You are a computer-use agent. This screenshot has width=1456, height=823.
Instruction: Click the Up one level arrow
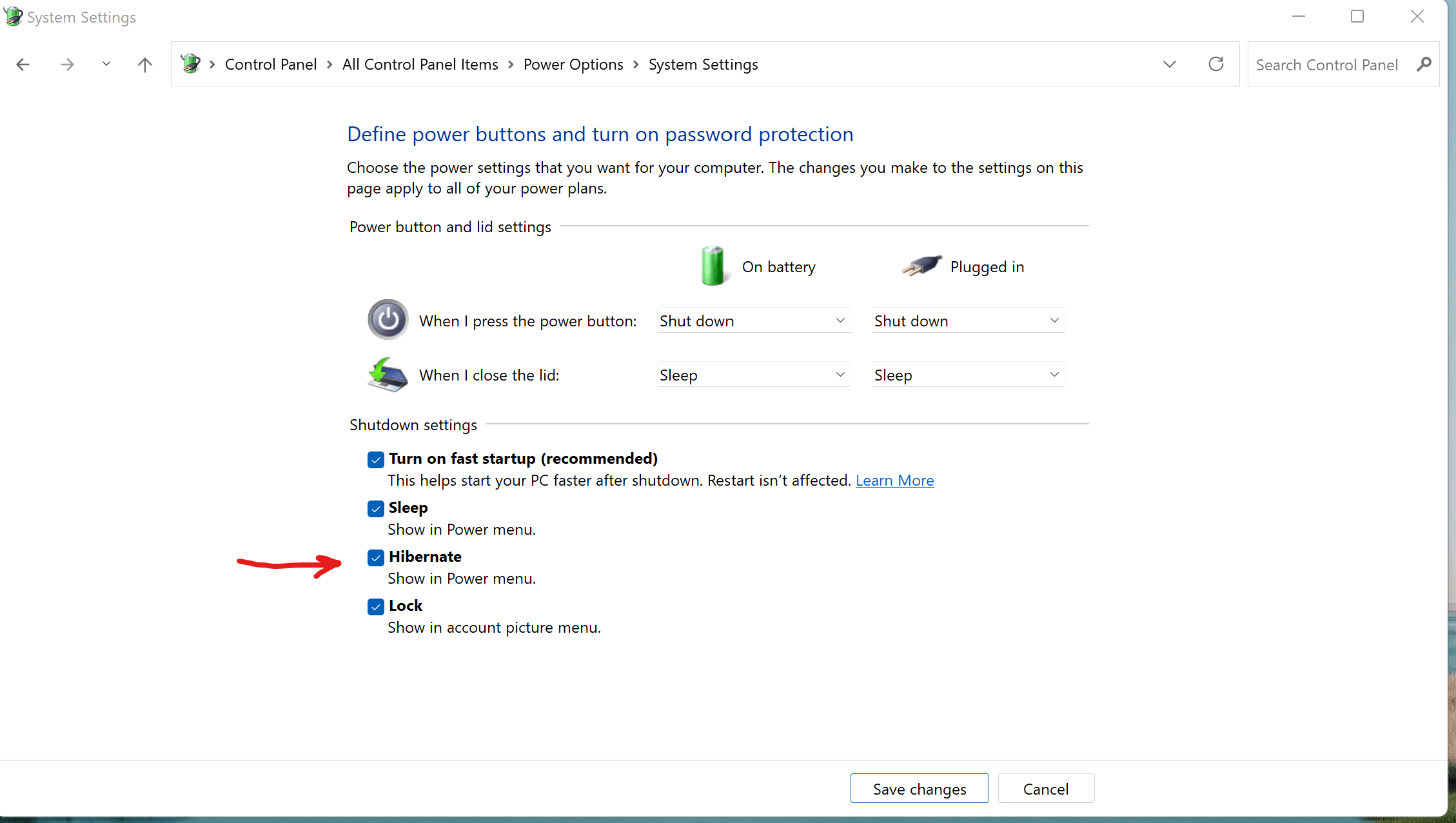(x=145, y=64)
